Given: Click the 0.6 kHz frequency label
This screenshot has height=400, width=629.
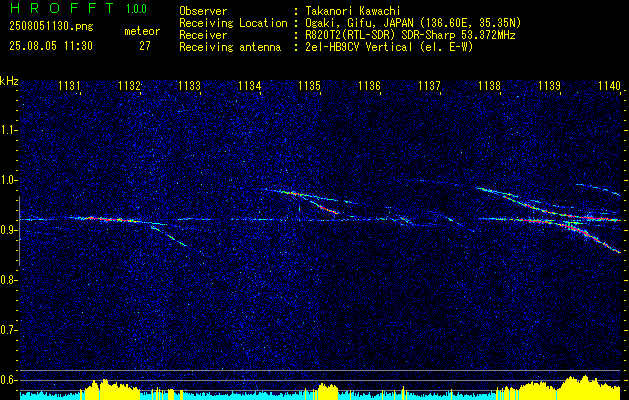Looking at the screenshot, I should coord(8,380).
